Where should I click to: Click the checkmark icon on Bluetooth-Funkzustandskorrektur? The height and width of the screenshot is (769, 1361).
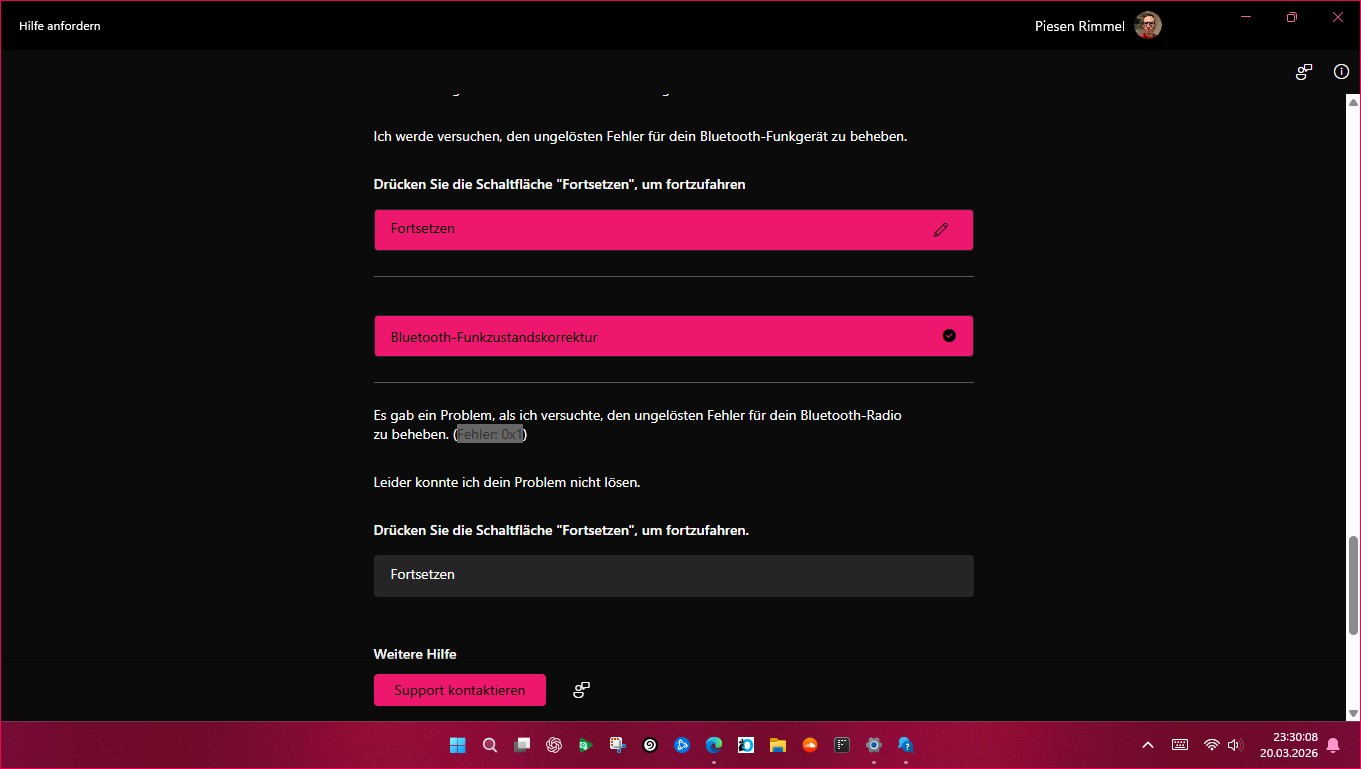[x=949, y=336]
